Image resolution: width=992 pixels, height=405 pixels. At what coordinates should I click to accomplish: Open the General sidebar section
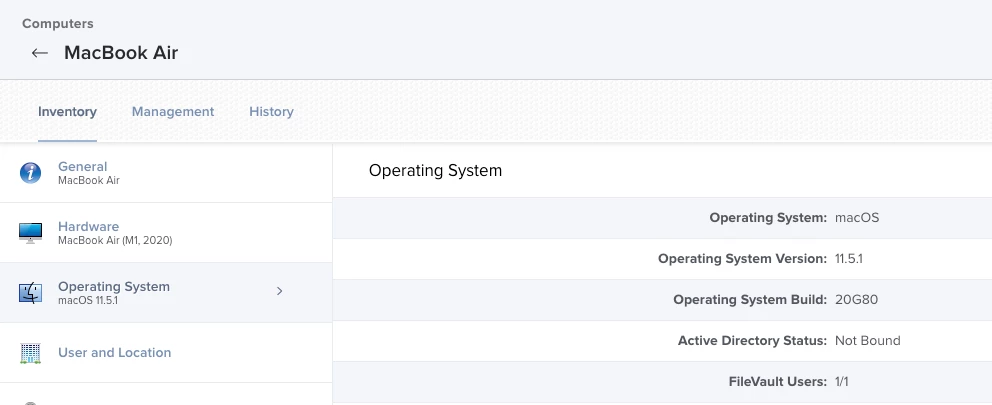166,173
